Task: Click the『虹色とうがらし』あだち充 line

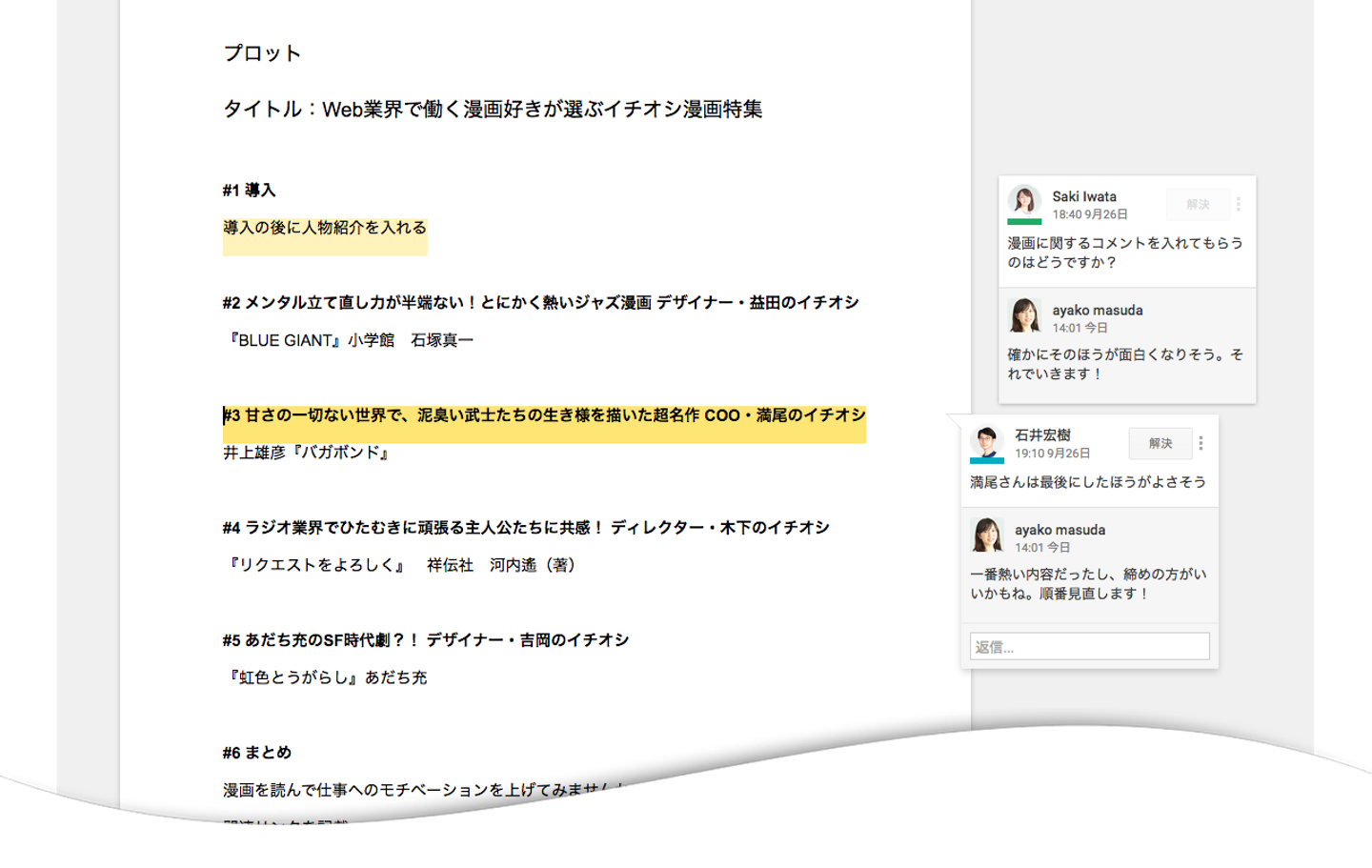Action: click(x=325, y=677)
